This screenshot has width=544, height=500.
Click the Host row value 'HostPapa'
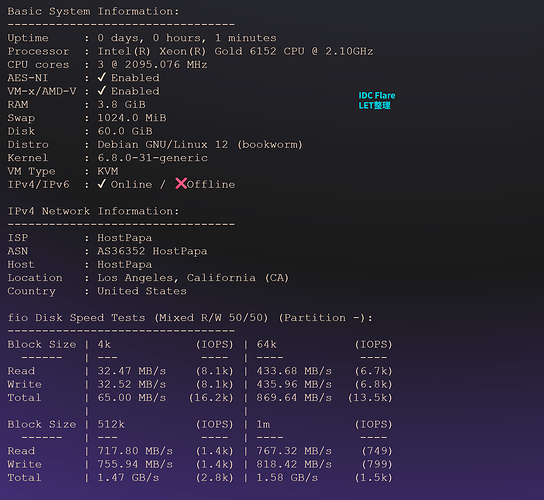tap(125, 264)
